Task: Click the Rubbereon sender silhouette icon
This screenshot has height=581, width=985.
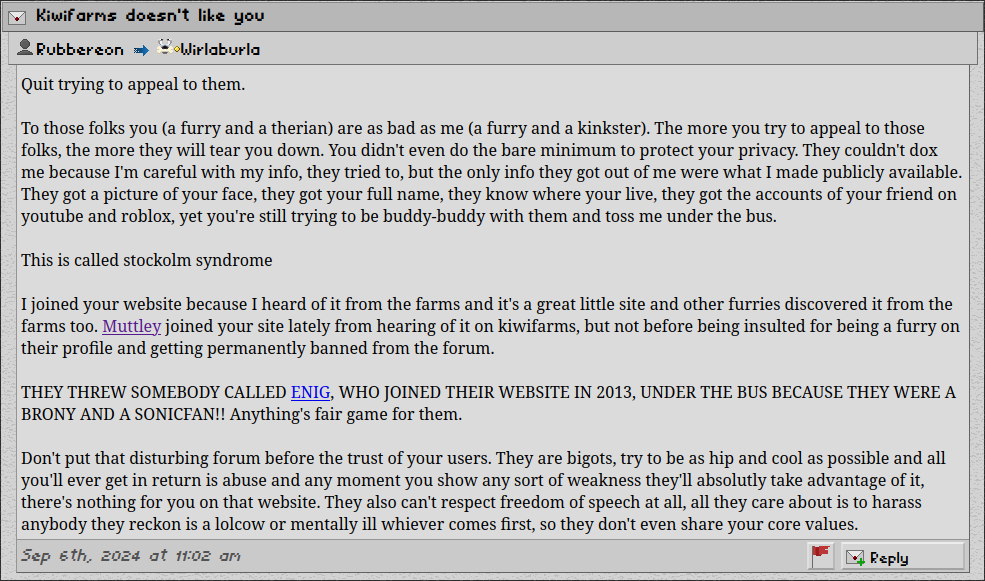Action: (x=24, y=48)
